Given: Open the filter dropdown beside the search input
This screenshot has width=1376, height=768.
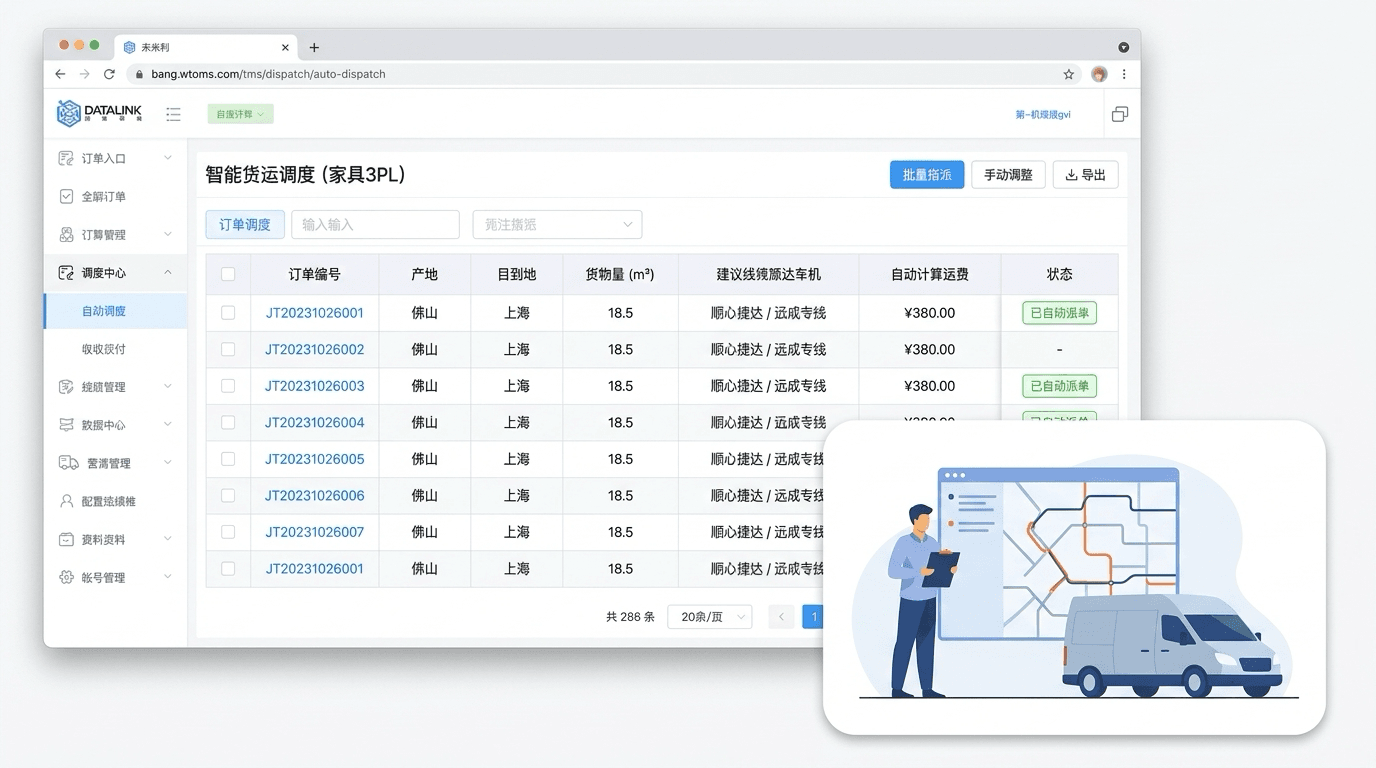Looking at the screenshot, I should pyautogui.click(x=557, y=224).
